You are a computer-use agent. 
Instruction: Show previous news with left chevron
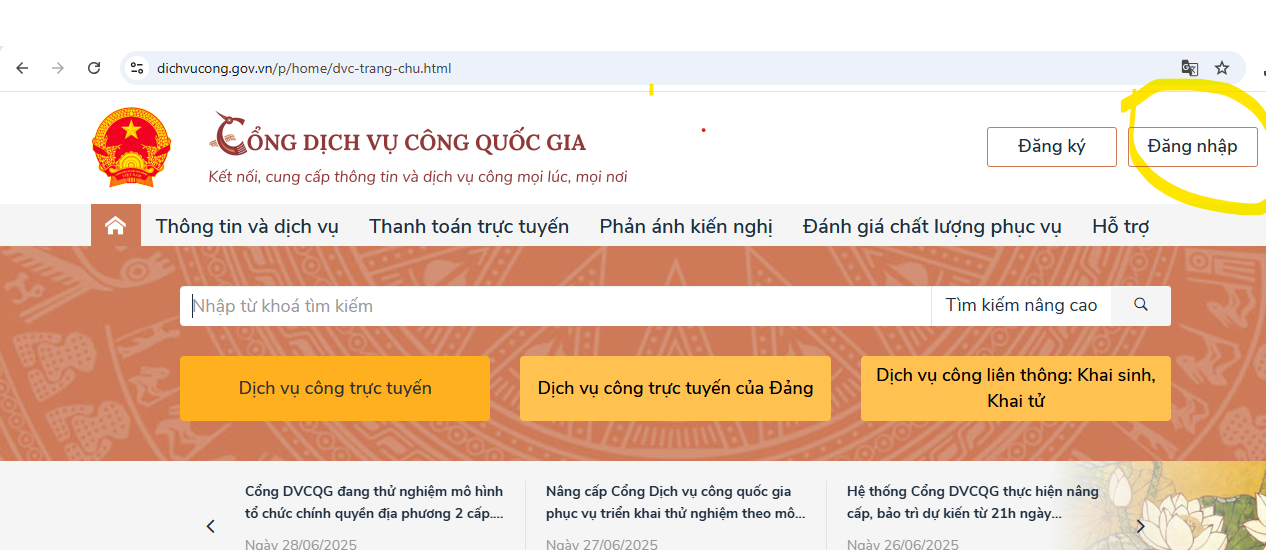[x=210, y=526]
